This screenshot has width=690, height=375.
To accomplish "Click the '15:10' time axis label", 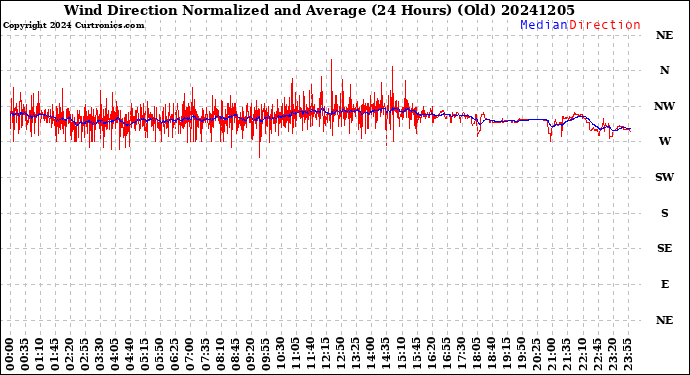I will coord(400,354).
